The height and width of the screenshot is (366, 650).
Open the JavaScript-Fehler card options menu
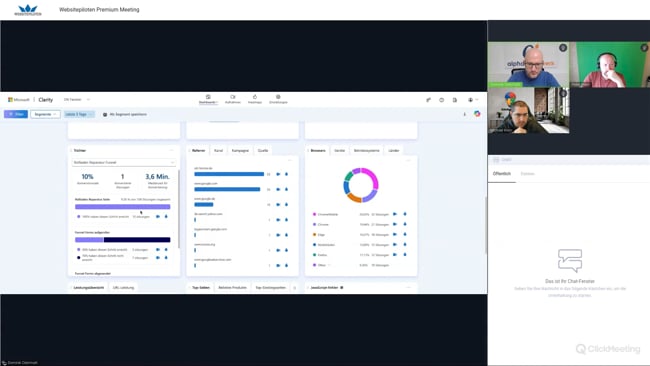point(408,287)
